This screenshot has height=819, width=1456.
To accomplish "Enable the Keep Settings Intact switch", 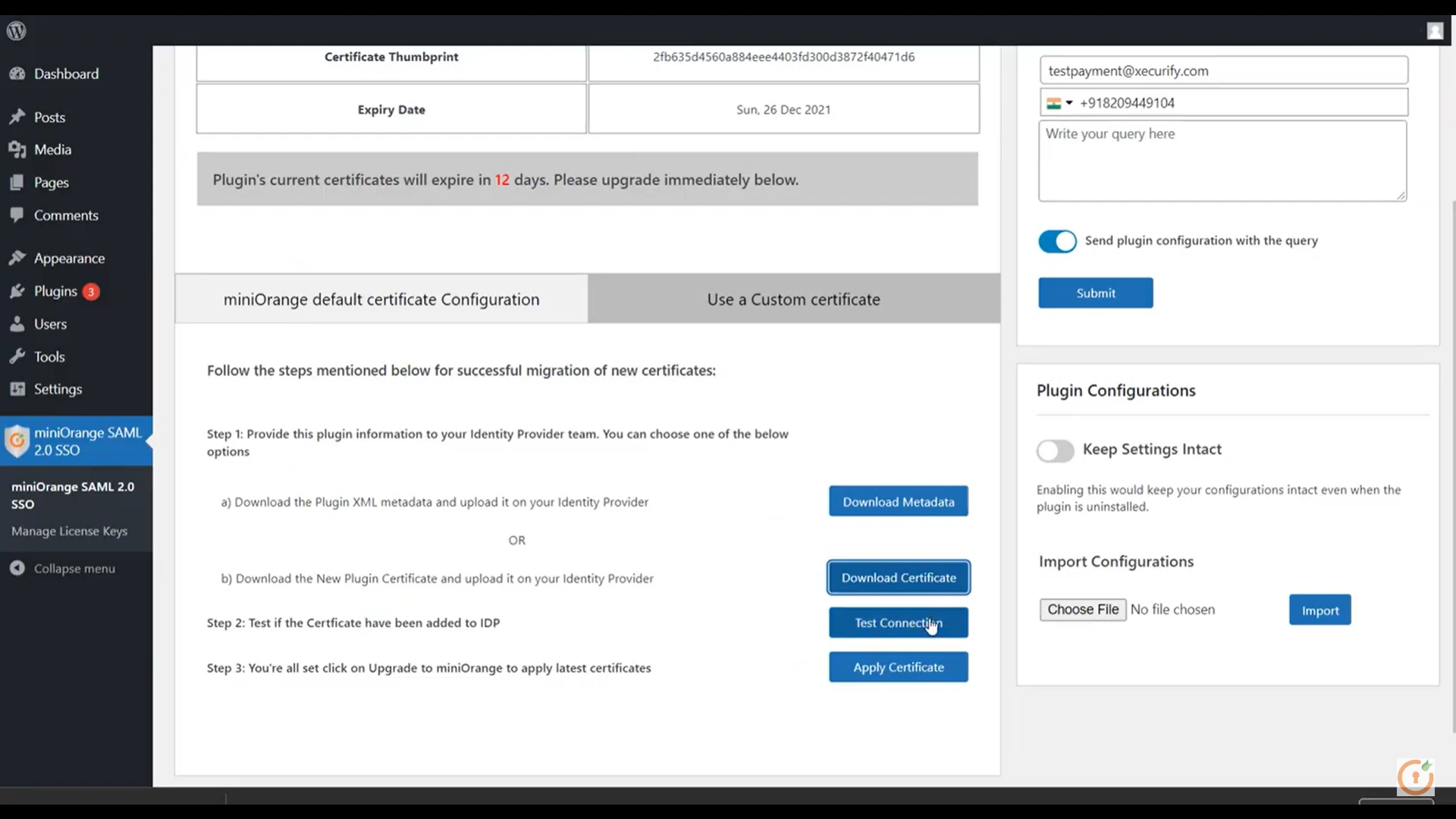I will (x=1056, y=450).
